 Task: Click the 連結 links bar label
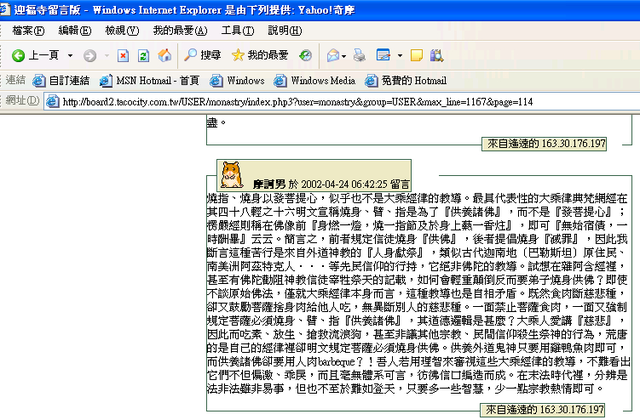click(16, 80)
